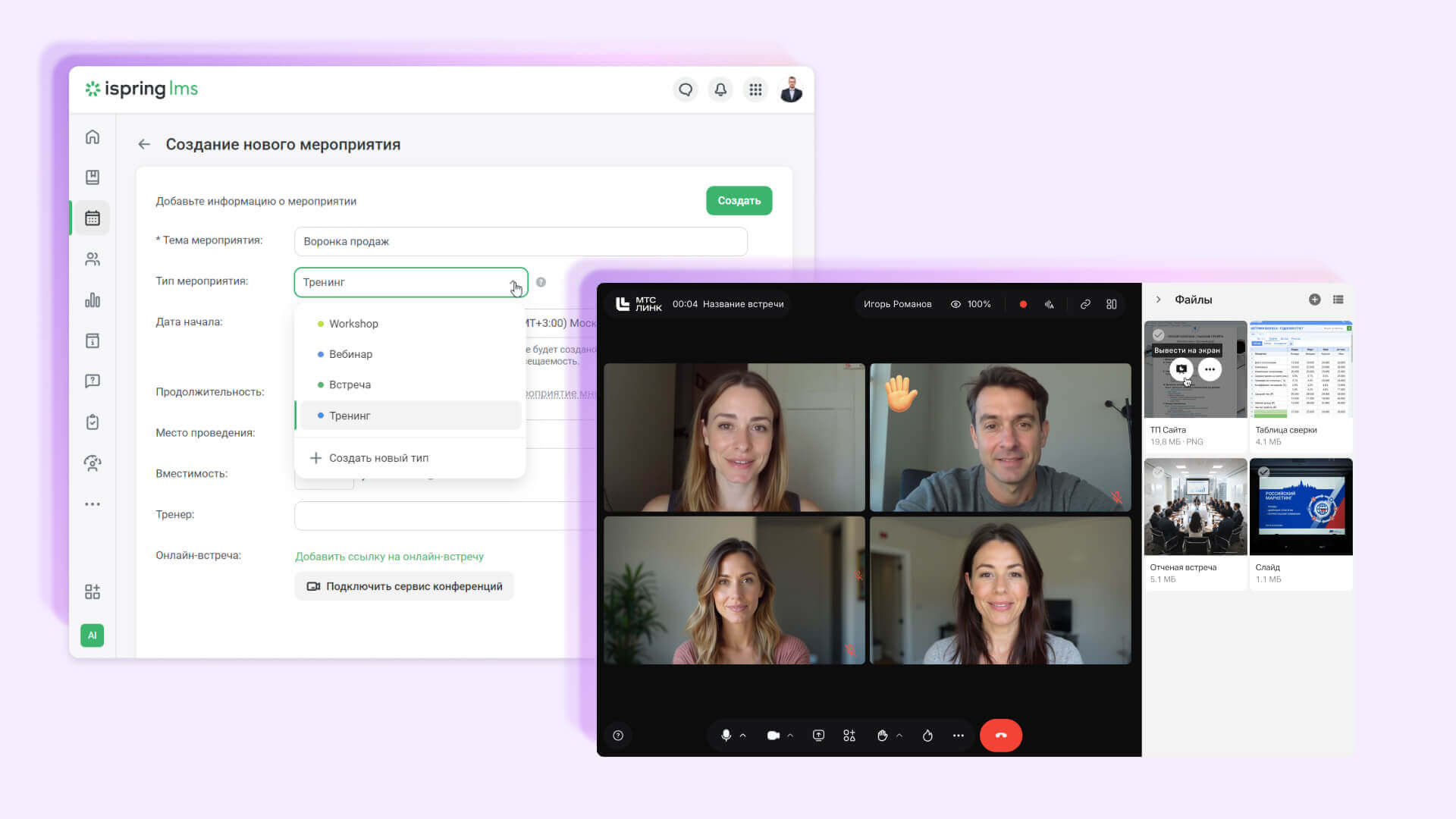Click Добавить ссылку на онлайн-встречу link
This screenshot has width=1456, height=819.
(389, 557)
